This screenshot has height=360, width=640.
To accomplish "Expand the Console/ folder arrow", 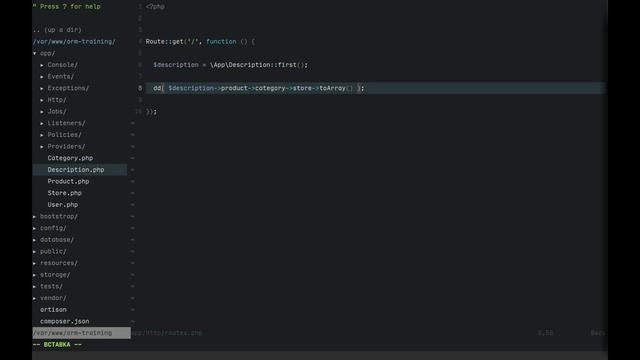I will 42,65.
